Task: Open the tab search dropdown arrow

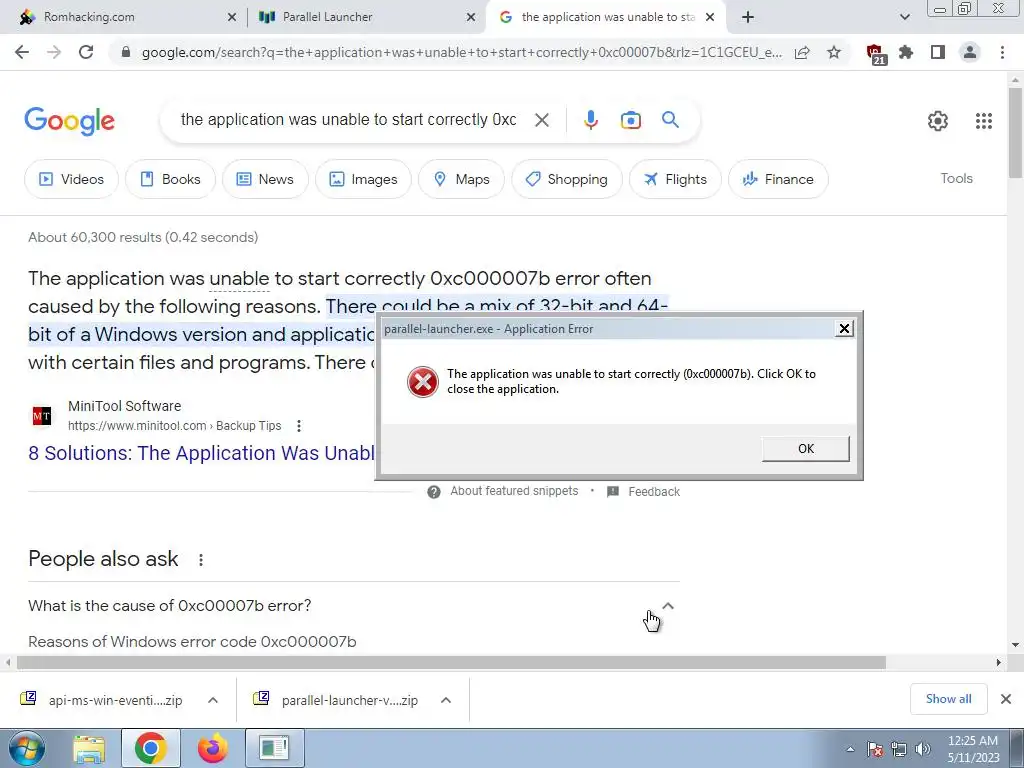Action: 904,18
